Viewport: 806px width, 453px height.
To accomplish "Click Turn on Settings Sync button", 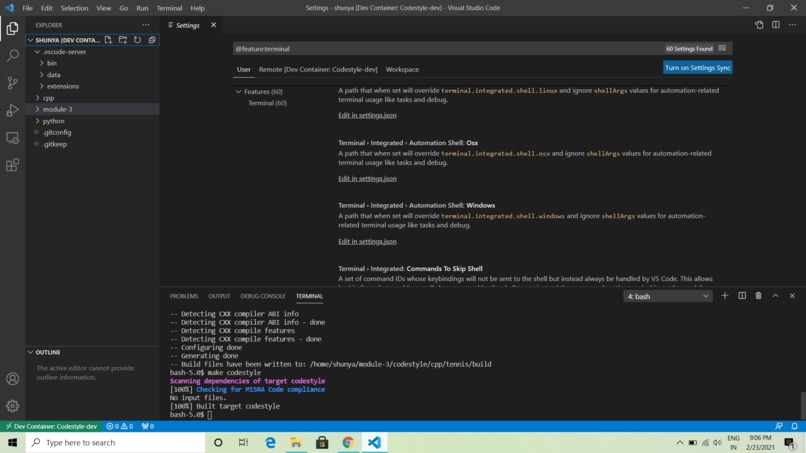I will coord(698,67).
